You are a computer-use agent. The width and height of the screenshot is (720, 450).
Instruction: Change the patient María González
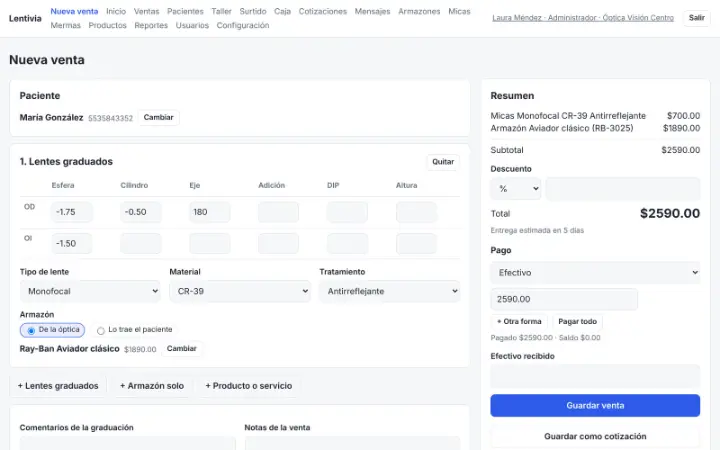point(158,118)
